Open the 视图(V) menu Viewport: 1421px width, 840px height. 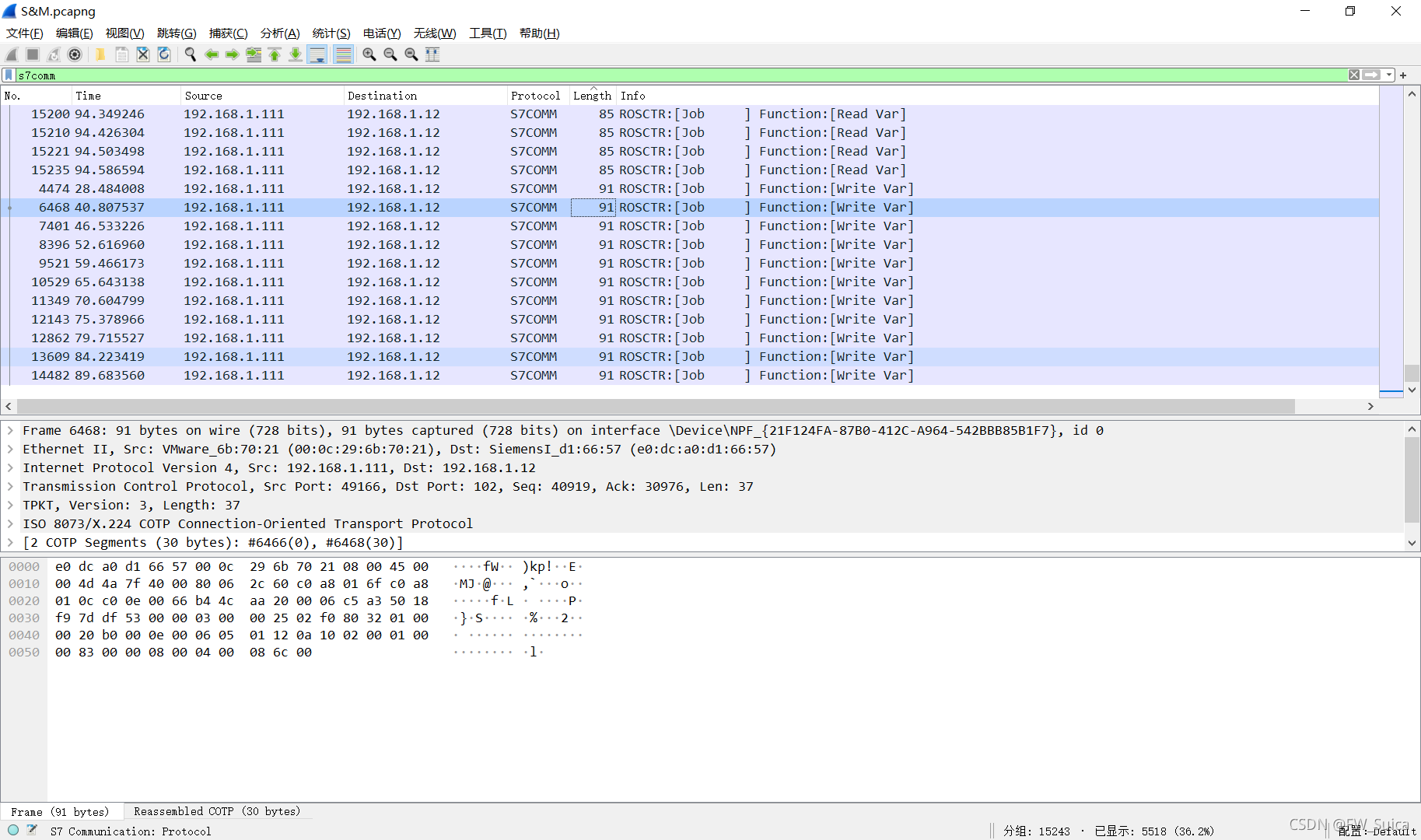click(125, 33)
